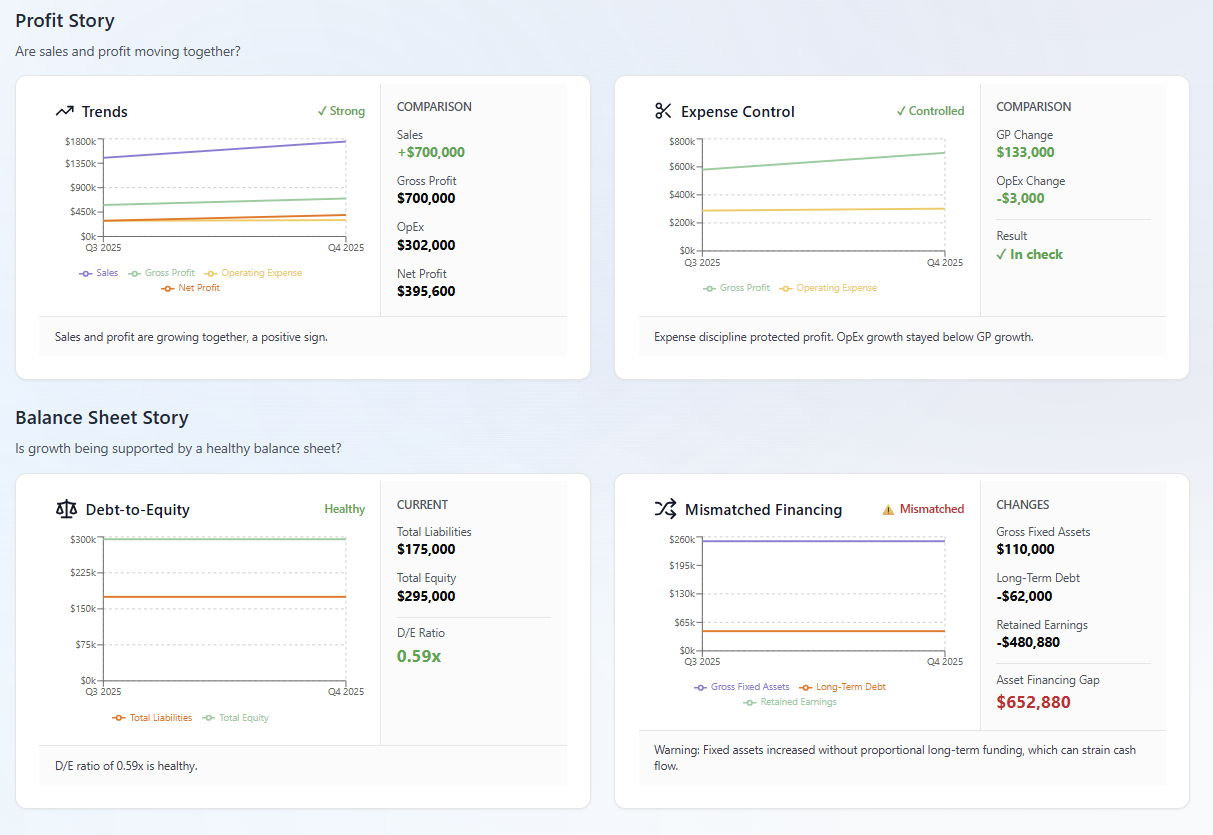Click the balance scales icon beside Debt-to-Equity
Viewport: 1213px width, 835px height.
(x=66, y=509)
